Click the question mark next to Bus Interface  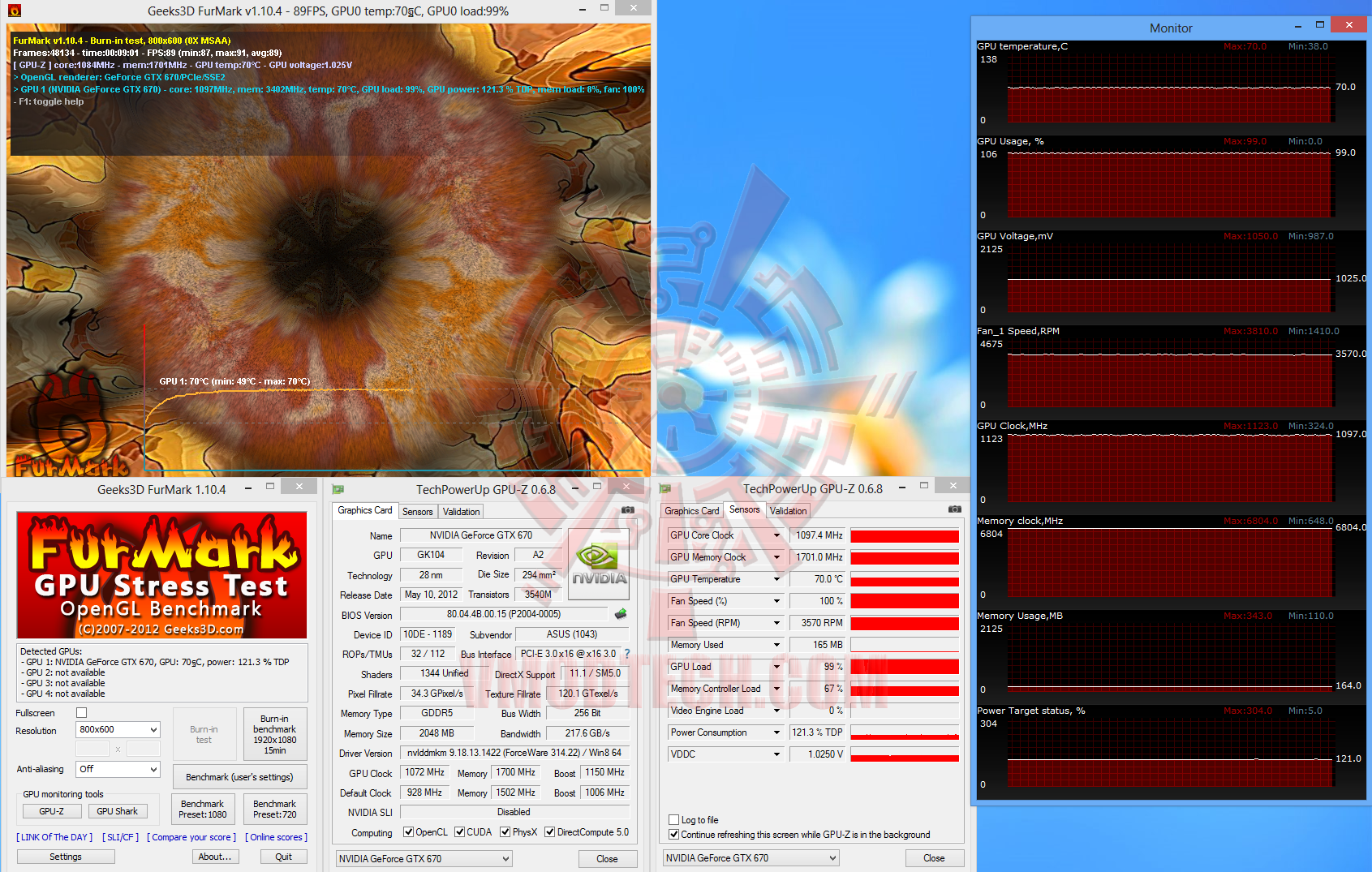627,654
